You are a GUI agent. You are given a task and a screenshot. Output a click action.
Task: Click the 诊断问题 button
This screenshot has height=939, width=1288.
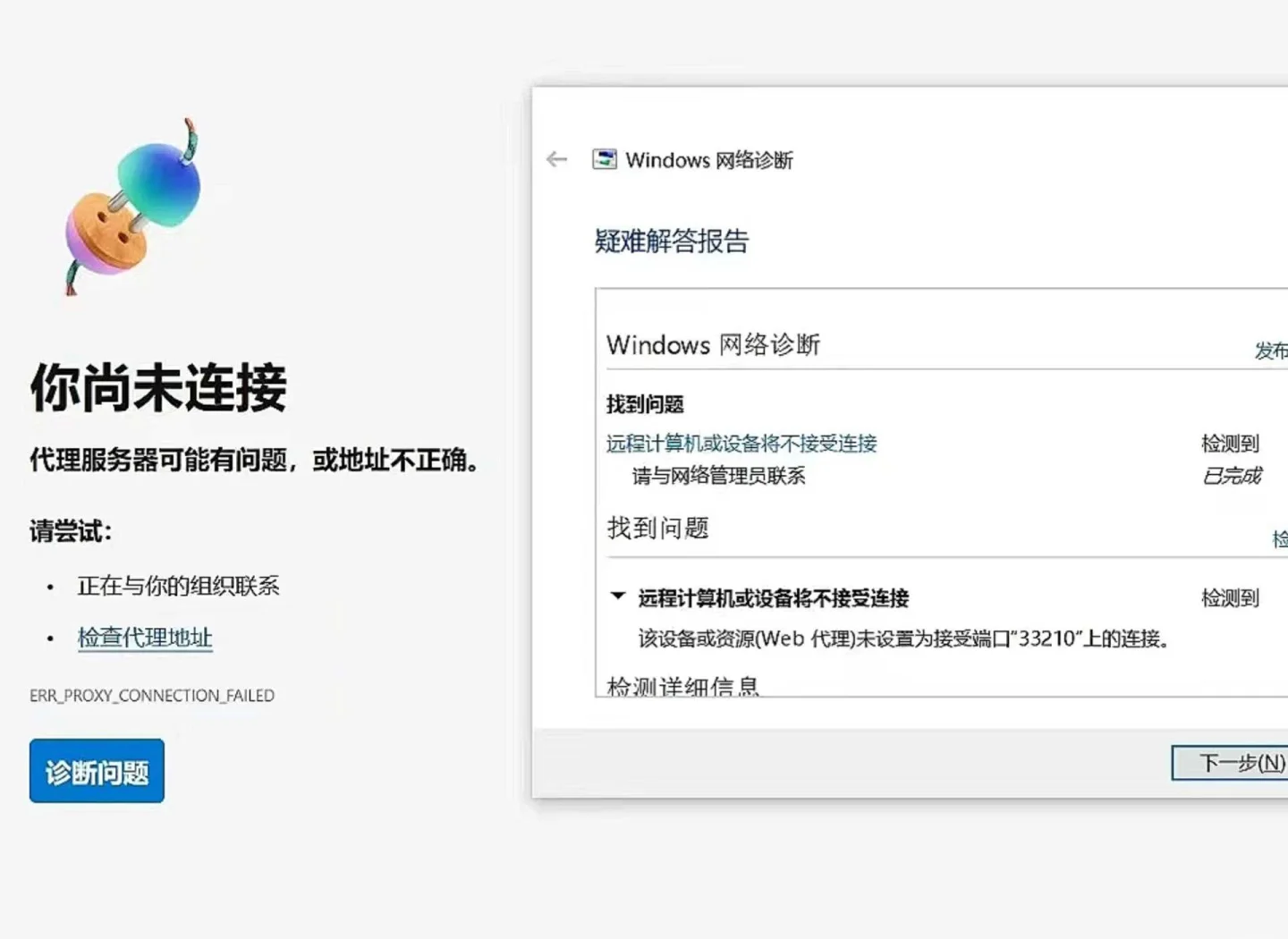97,771
